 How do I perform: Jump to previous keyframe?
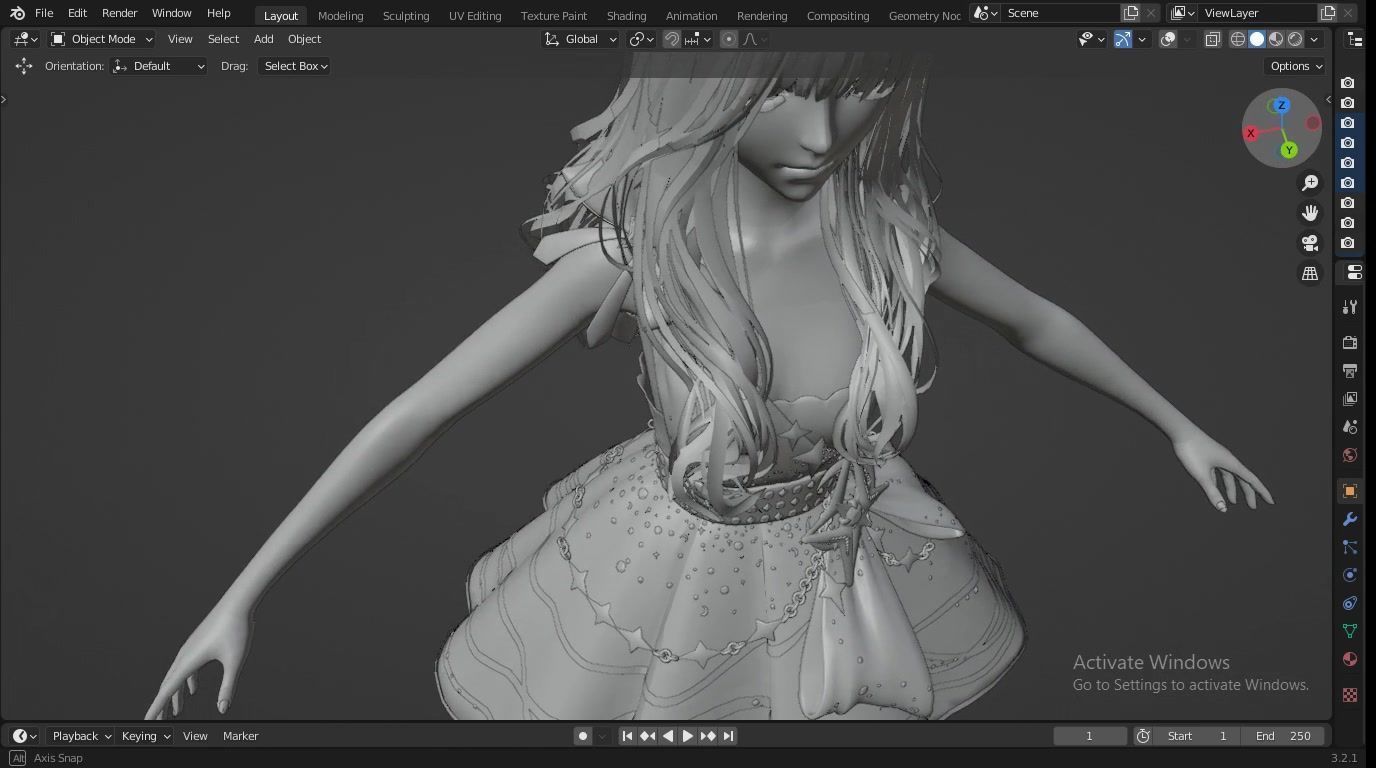click(647, 736)
